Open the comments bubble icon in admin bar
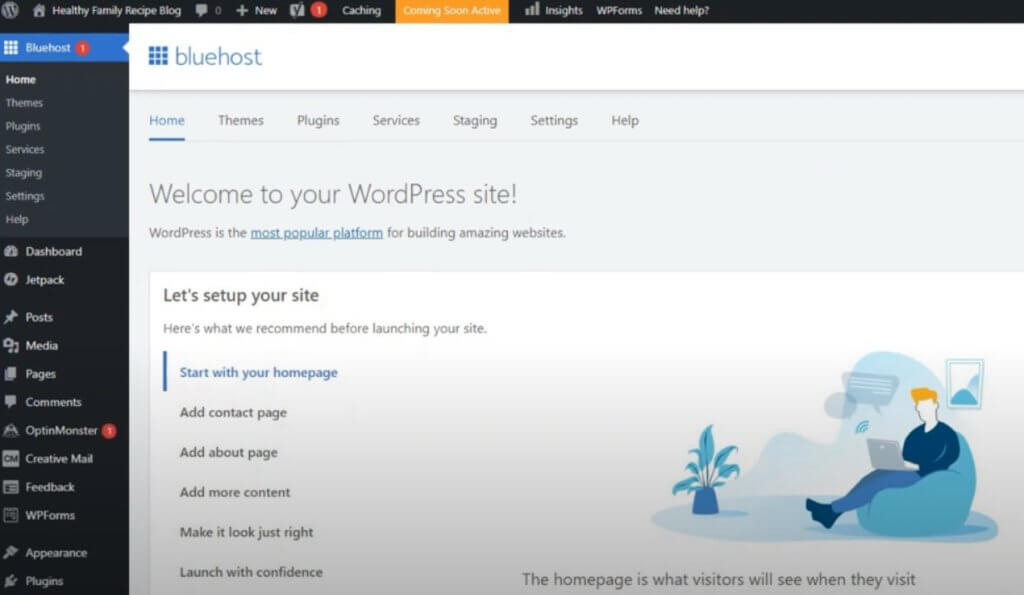1024x595 pixels. [x=202, y=10]
